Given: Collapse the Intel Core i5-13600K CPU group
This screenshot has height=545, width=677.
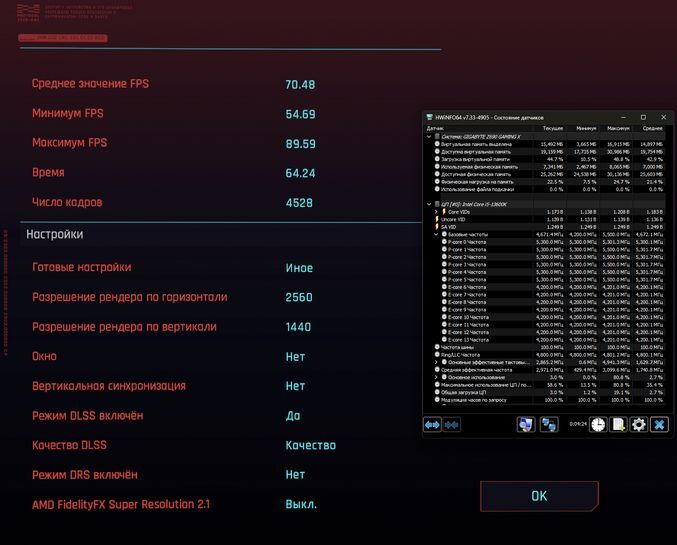Looking at the screenshot, I should (x=429, y=204).
